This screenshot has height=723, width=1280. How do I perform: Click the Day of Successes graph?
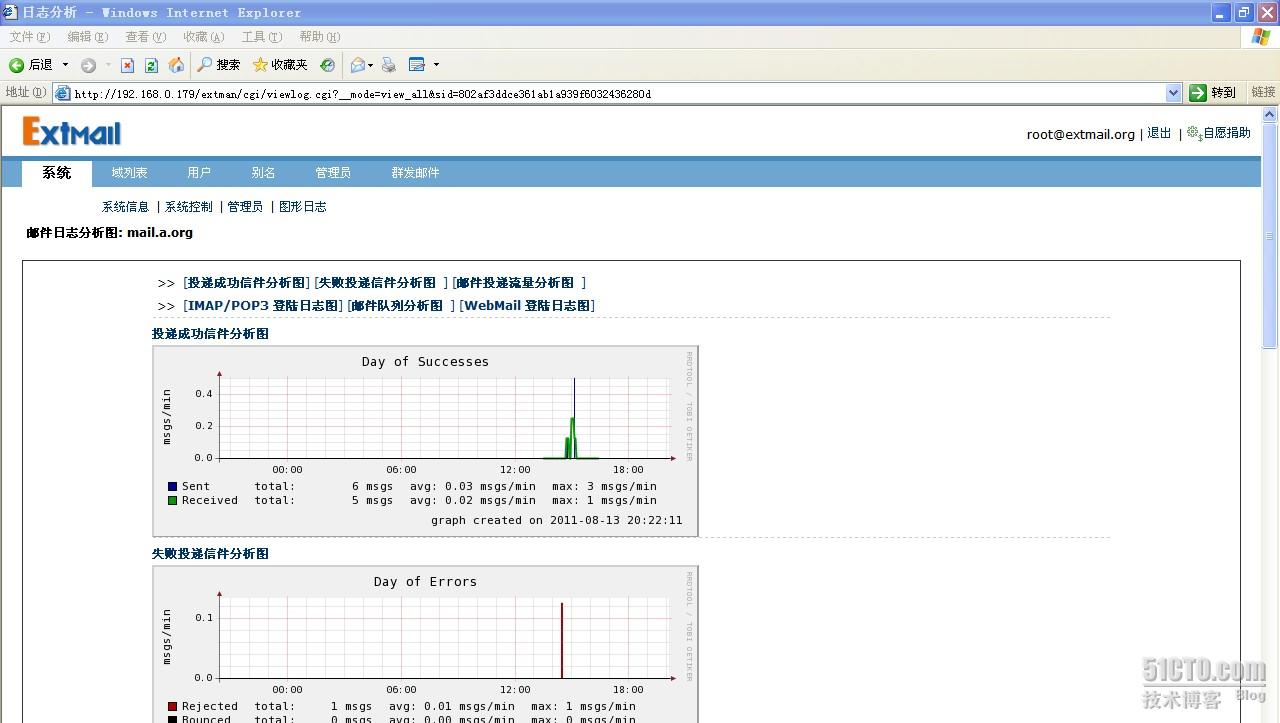point(425,441)
